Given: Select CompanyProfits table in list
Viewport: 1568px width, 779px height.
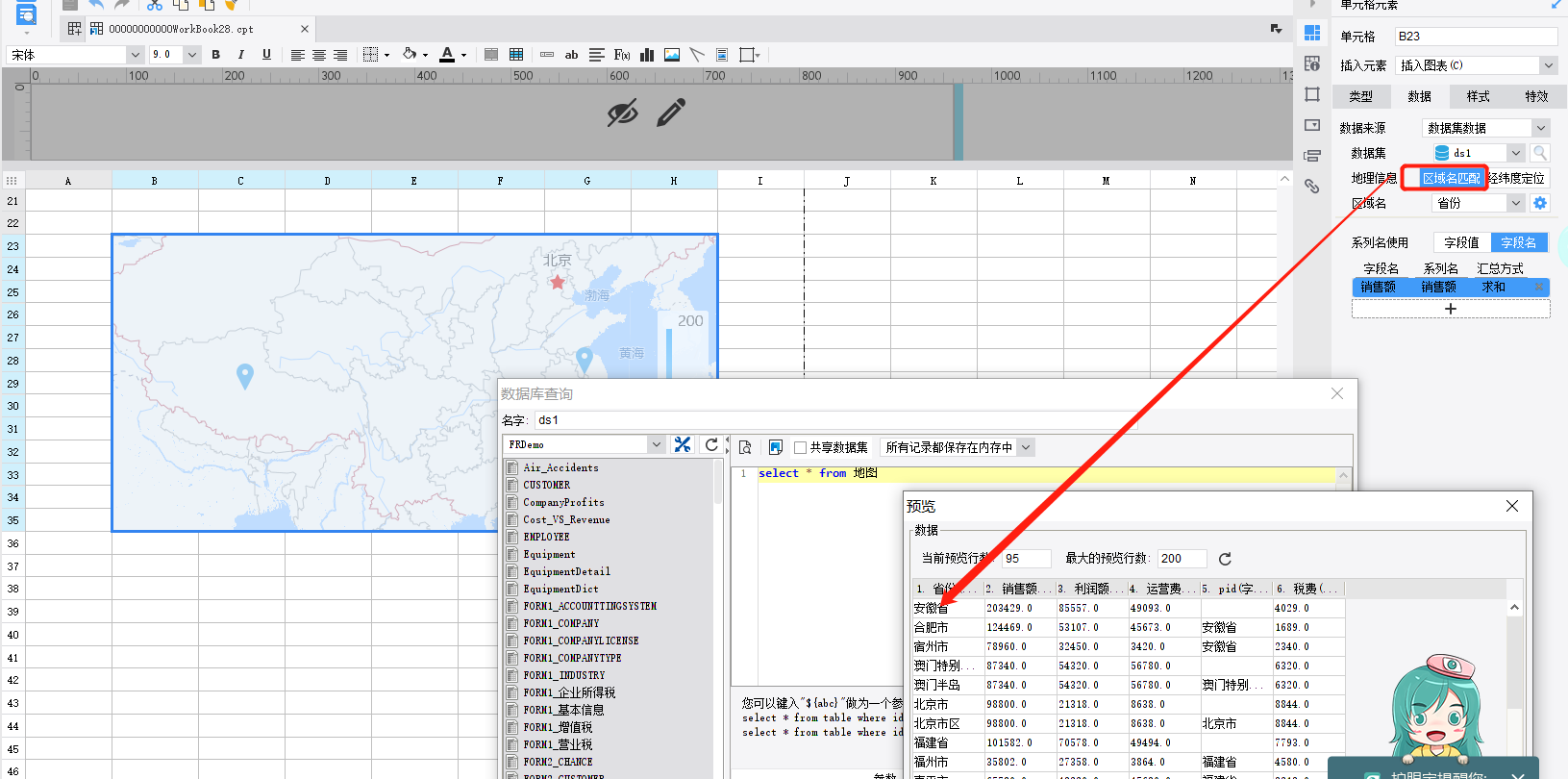Looking at the screenshot, I should pyautogui.click(x=563, y=502).
